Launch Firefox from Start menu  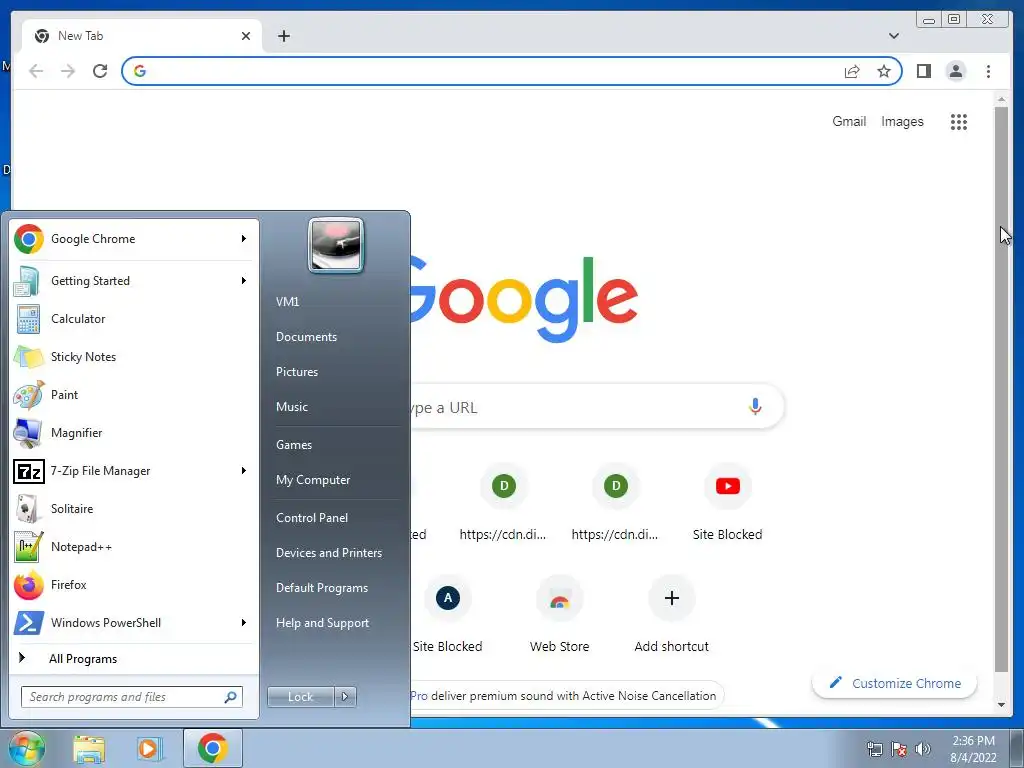coord(133,584)
